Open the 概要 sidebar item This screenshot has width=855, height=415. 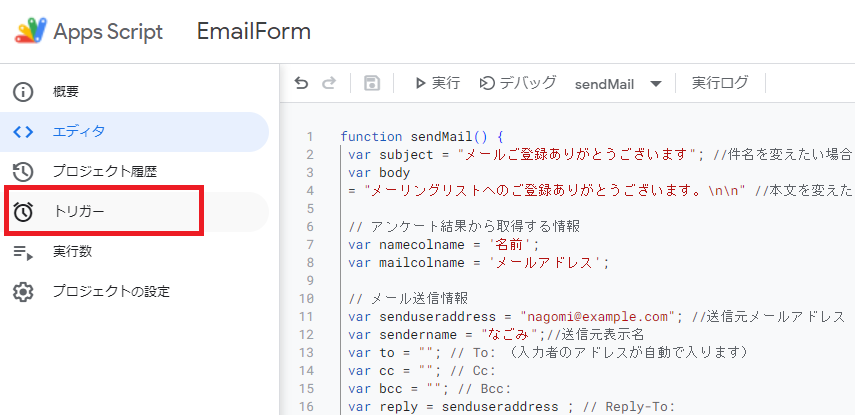(x=66, y=92)
